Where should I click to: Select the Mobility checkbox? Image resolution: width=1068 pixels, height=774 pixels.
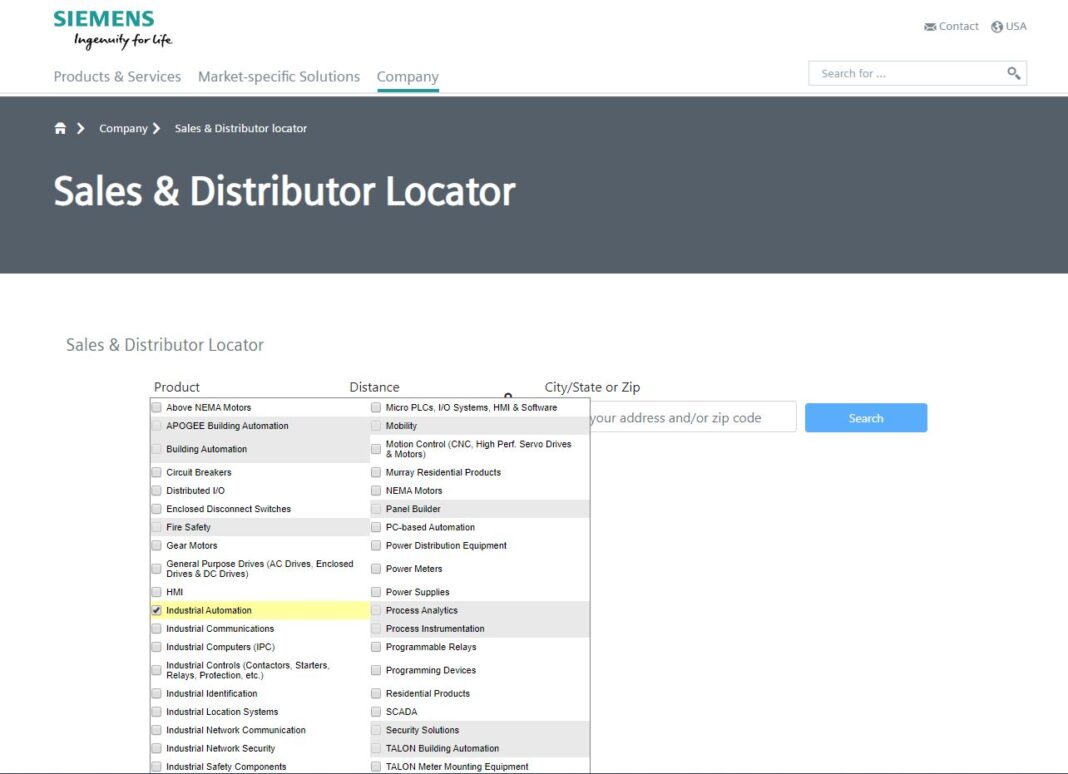[x=376, y=425]
